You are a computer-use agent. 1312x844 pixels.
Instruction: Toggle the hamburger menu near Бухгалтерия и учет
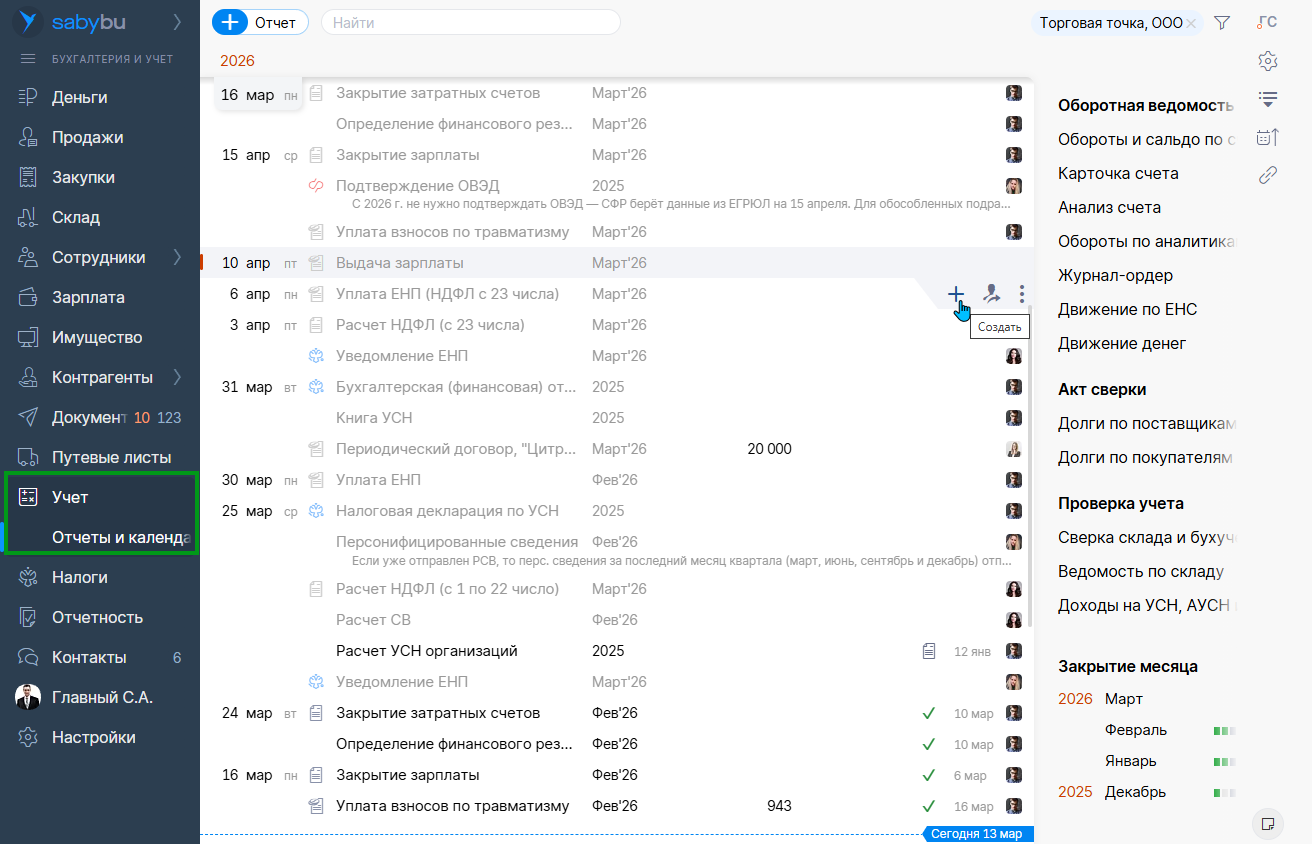coord(28,59)
